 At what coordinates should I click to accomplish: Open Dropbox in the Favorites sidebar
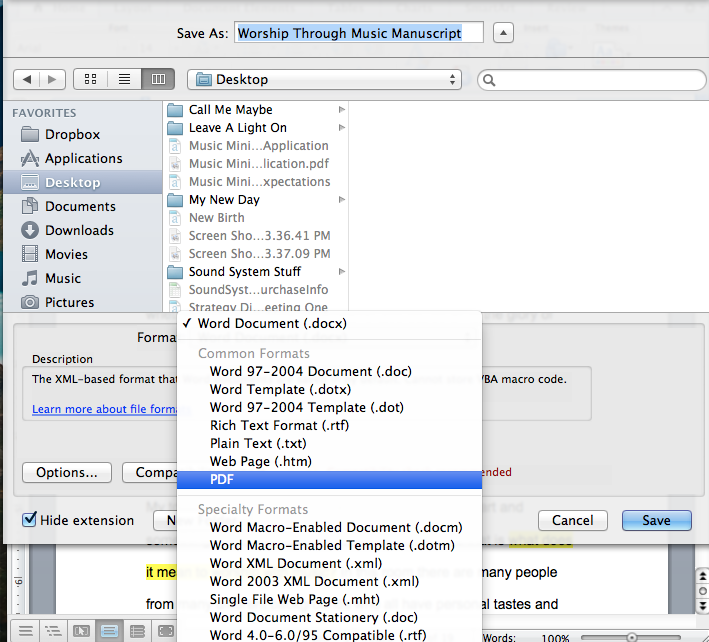coord(72,134)
